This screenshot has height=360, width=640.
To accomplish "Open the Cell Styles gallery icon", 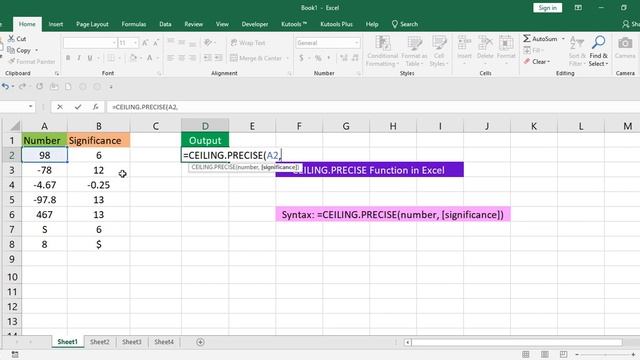I will (x=439, y=43).
